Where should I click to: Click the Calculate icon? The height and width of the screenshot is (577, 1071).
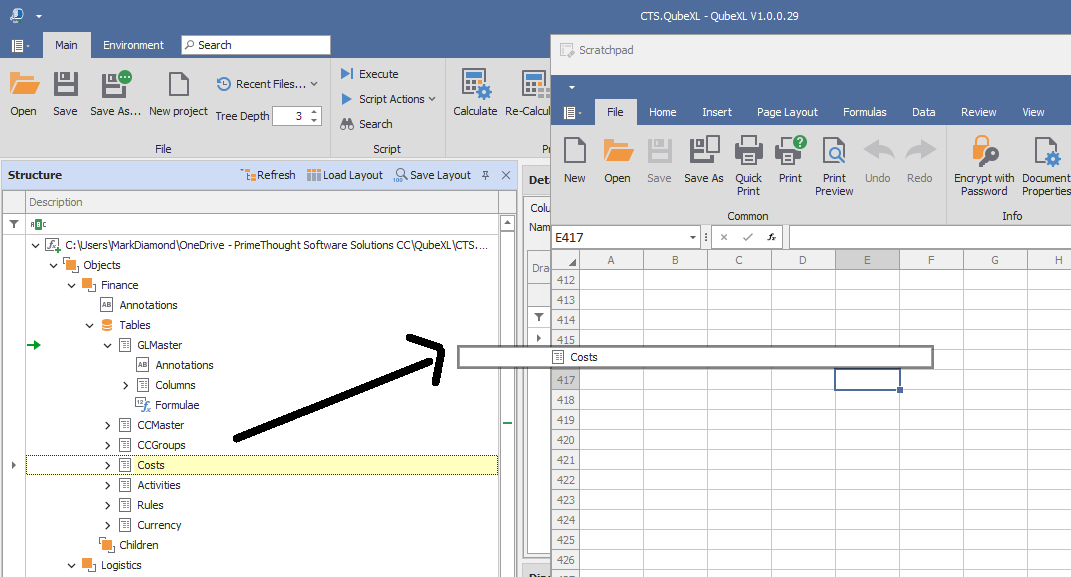point(475,86)
